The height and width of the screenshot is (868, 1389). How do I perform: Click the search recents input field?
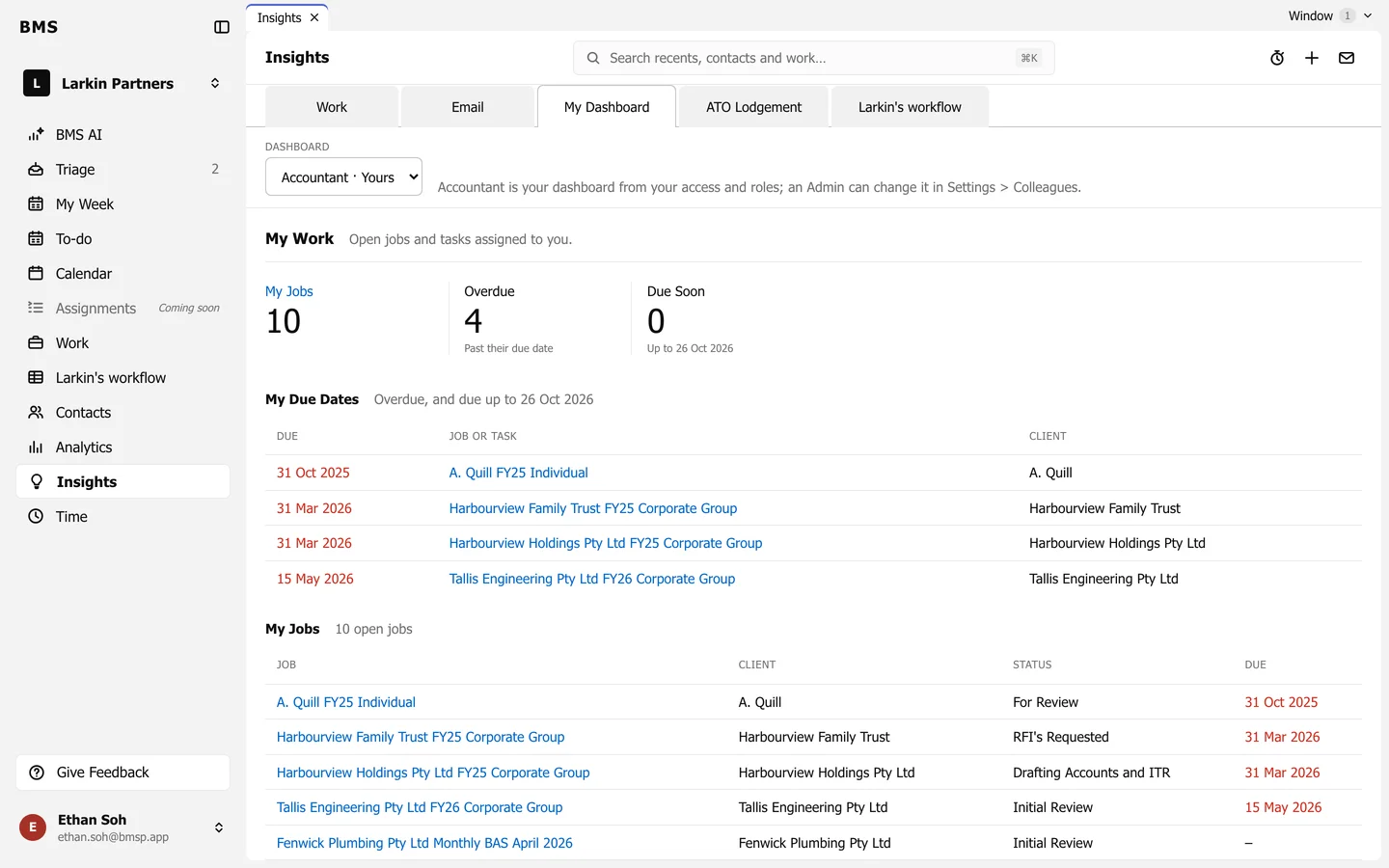tap(813, 58)
